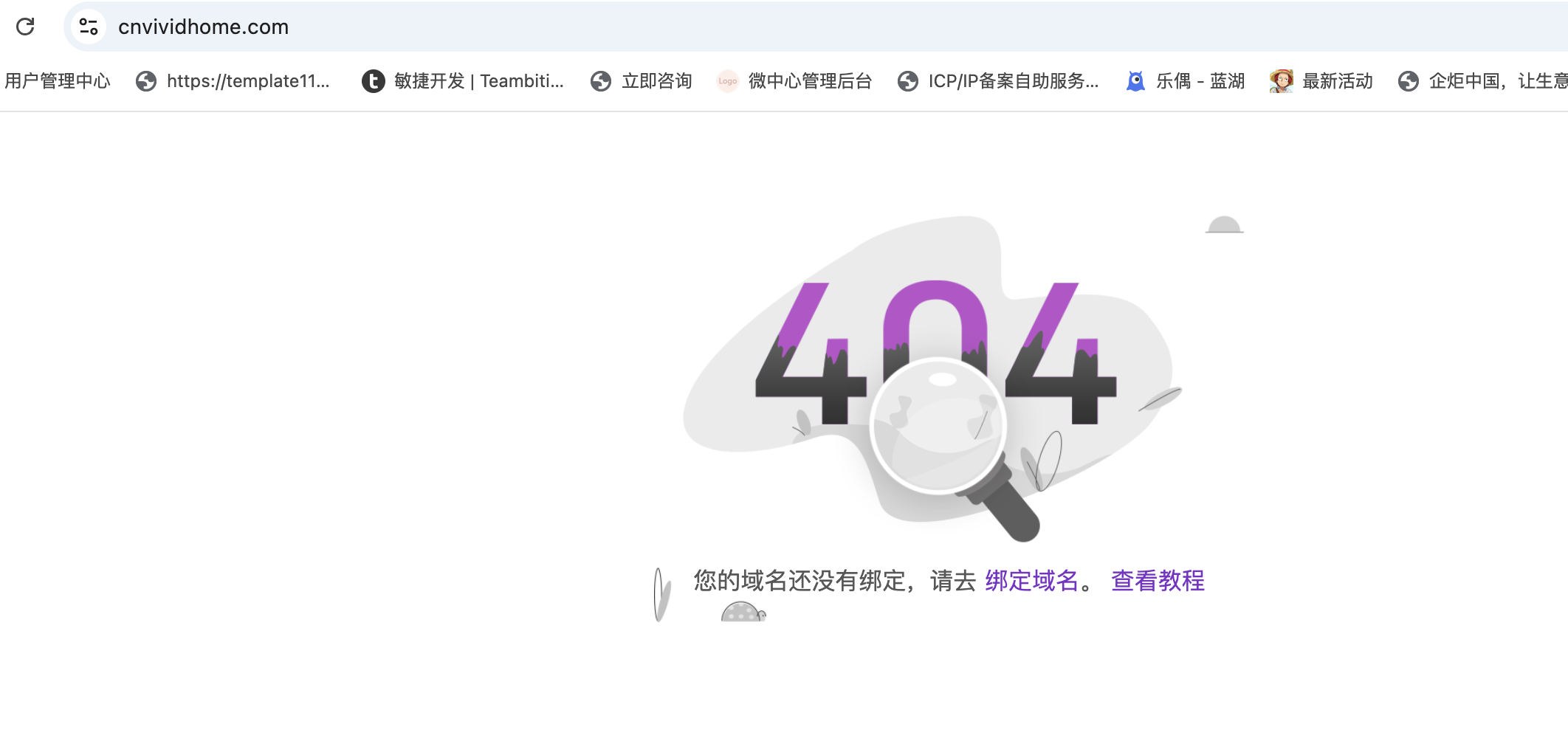
Task: Follow the 绑定域名 link
Action: pos(1031,581)
